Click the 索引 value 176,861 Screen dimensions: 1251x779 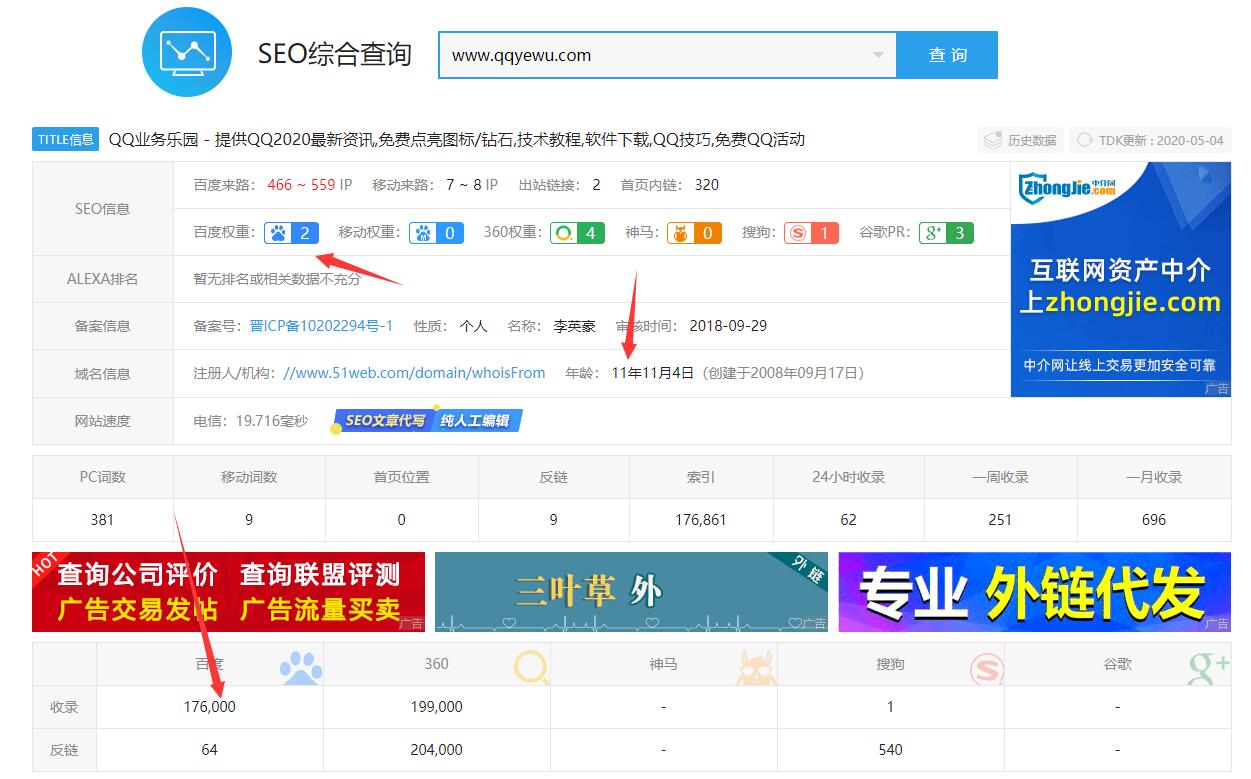(701, 520)
